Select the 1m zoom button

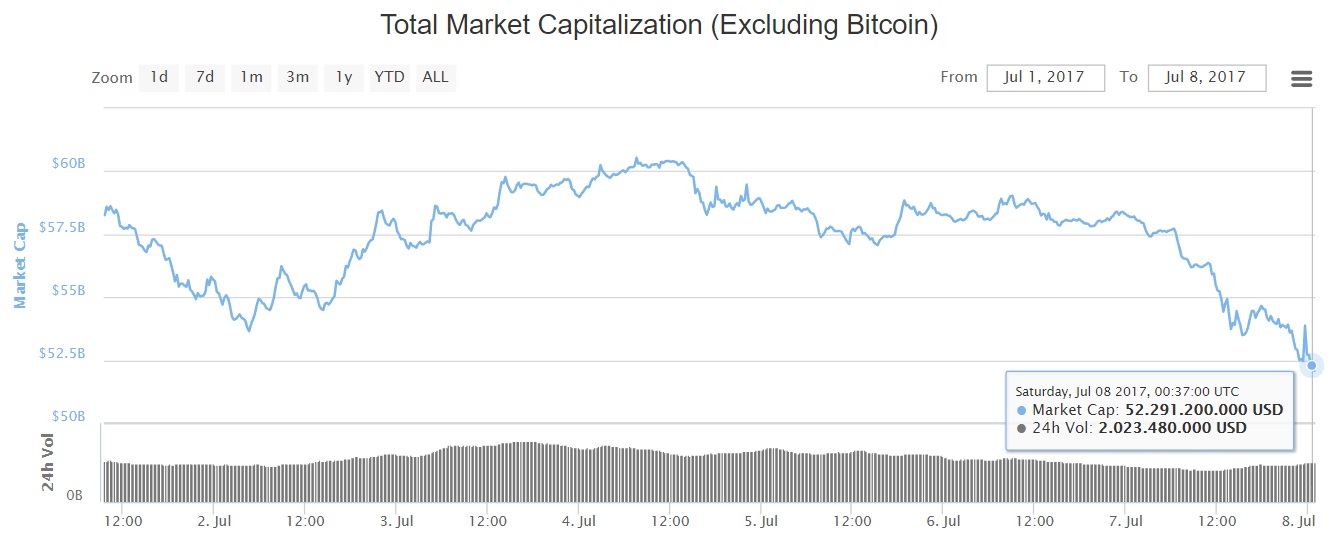pos(251,77)
